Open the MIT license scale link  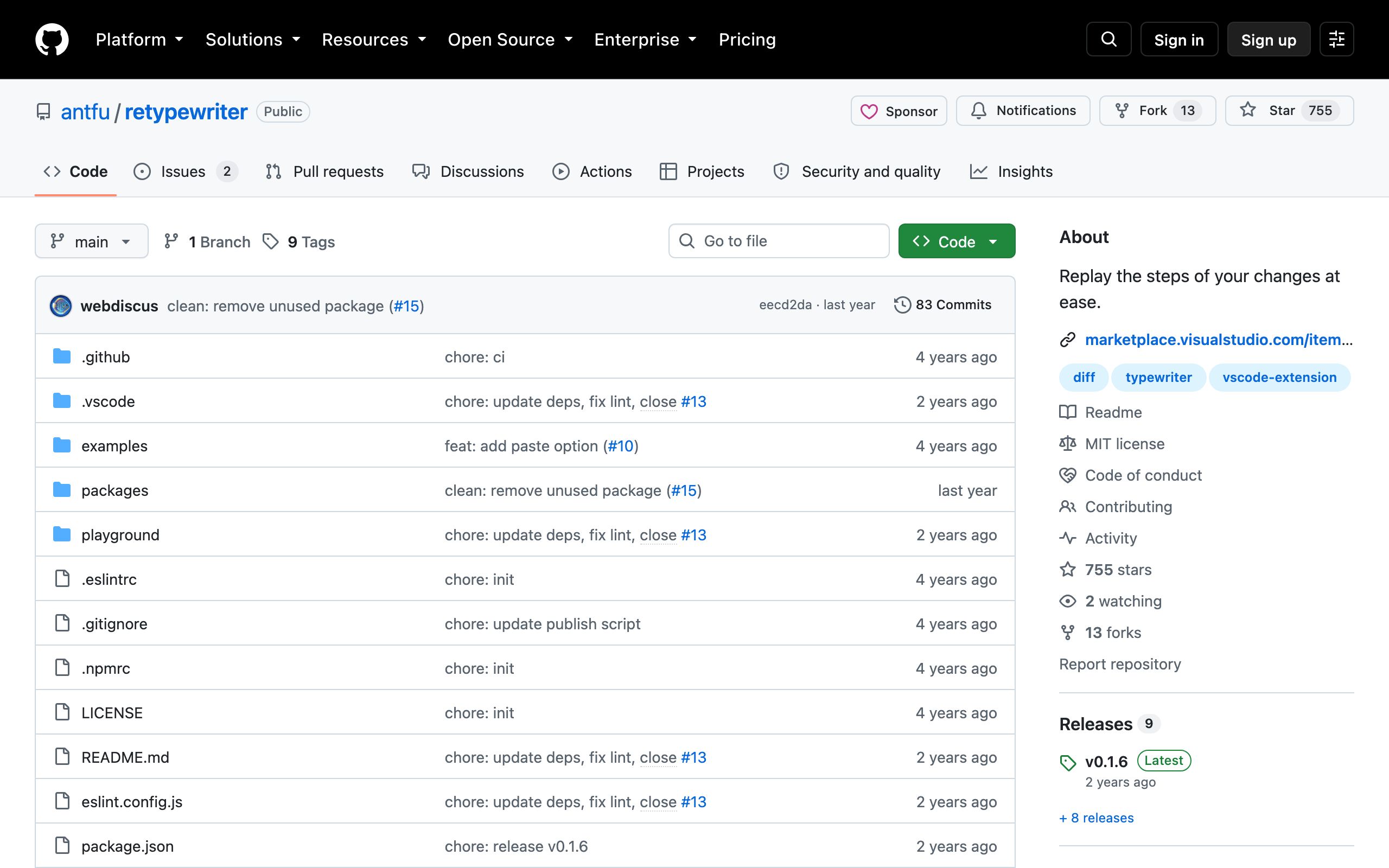point(1112,444)
